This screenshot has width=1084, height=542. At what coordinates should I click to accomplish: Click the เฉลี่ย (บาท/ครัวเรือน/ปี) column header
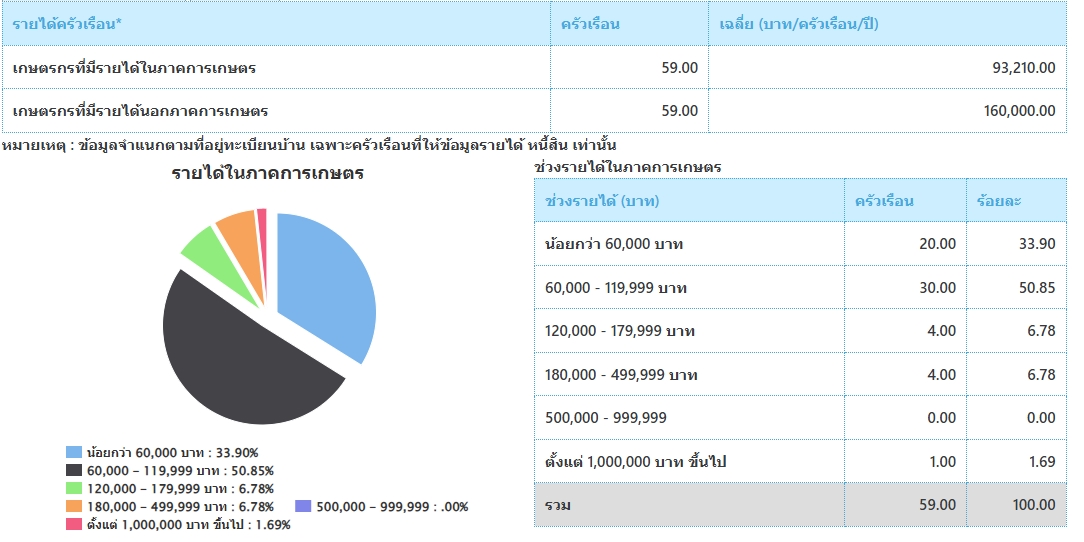point(799,24)
